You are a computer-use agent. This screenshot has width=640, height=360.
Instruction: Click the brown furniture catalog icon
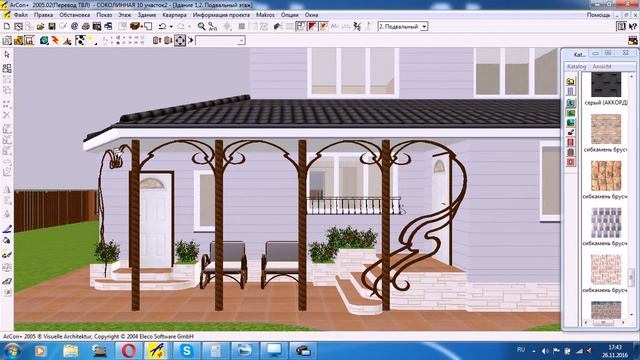tap(135, 27)
